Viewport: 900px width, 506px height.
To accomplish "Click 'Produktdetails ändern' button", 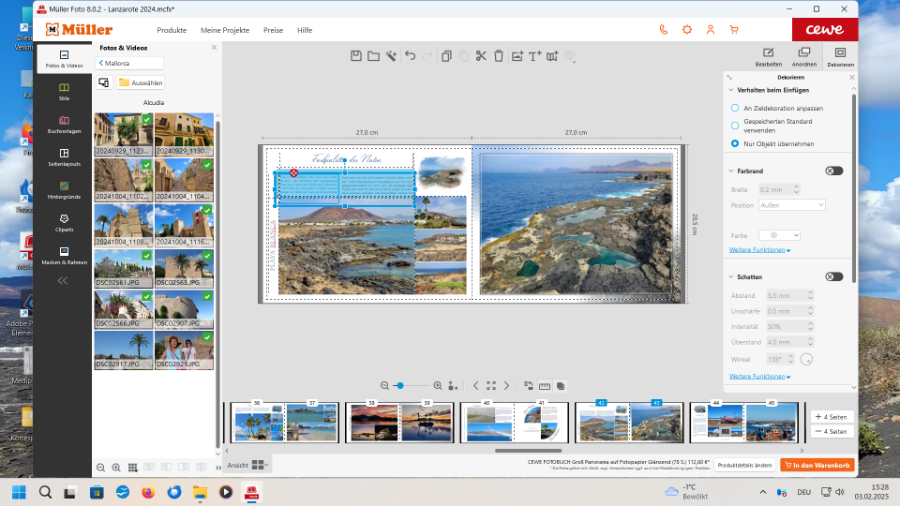I will (x=745, y=465).
